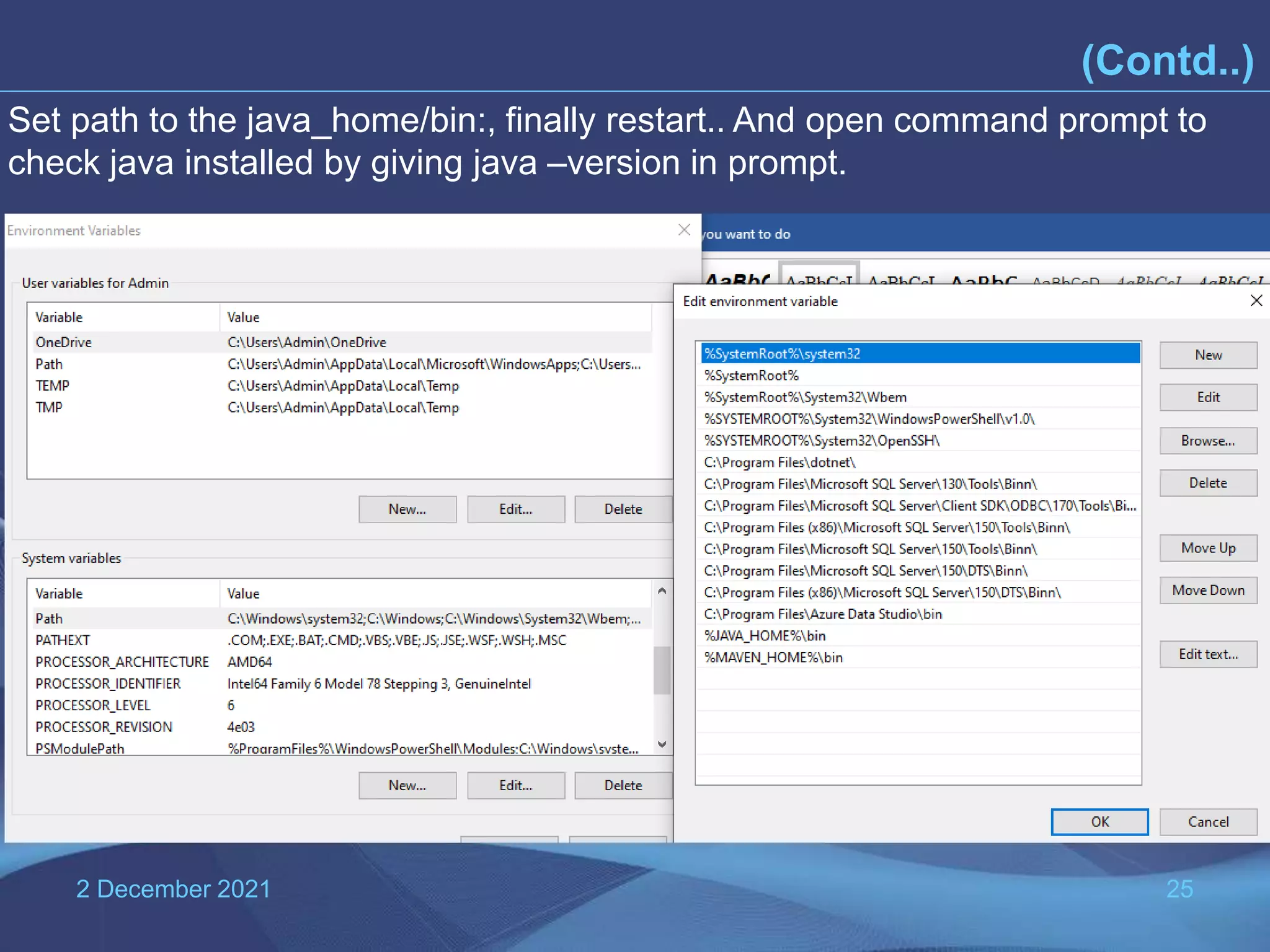Close the Edit environment variable dialog
The width and height of the screenshot is (1270, 952).
click(1256, 301)
